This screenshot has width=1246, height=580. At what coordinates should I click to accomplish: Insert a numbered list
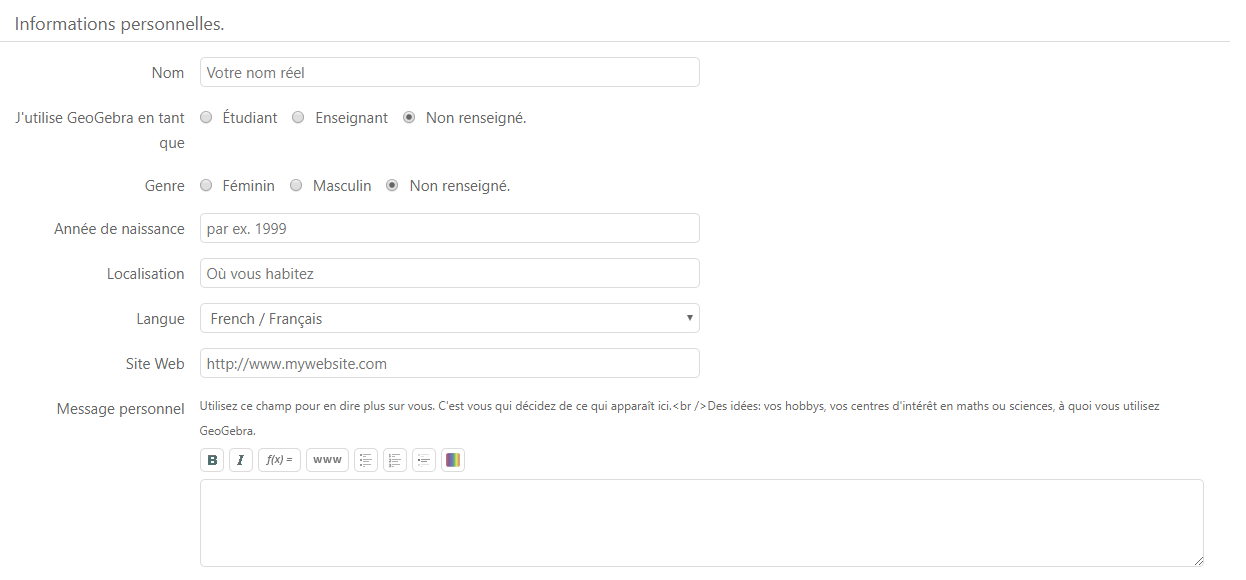point(395,460)
